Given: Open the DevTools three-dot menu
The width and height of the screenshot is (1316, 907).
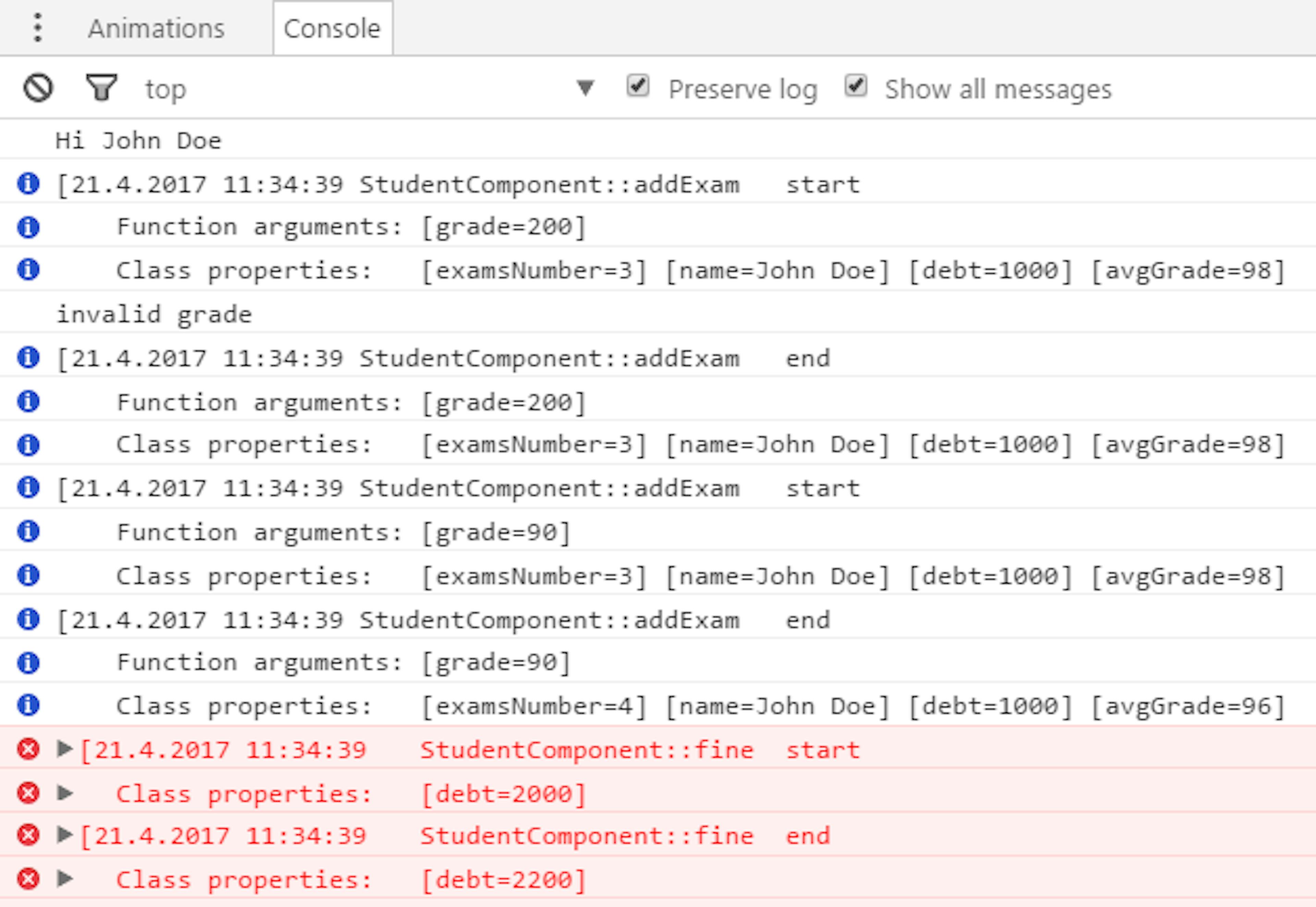Looking at the screenshot, I should coord(37,27).
